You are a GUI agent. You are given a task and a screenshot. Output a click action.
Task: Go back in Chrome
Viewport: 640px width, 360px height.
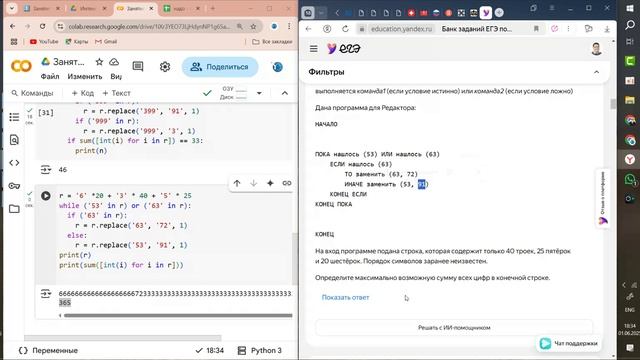(x=13, y=27)
